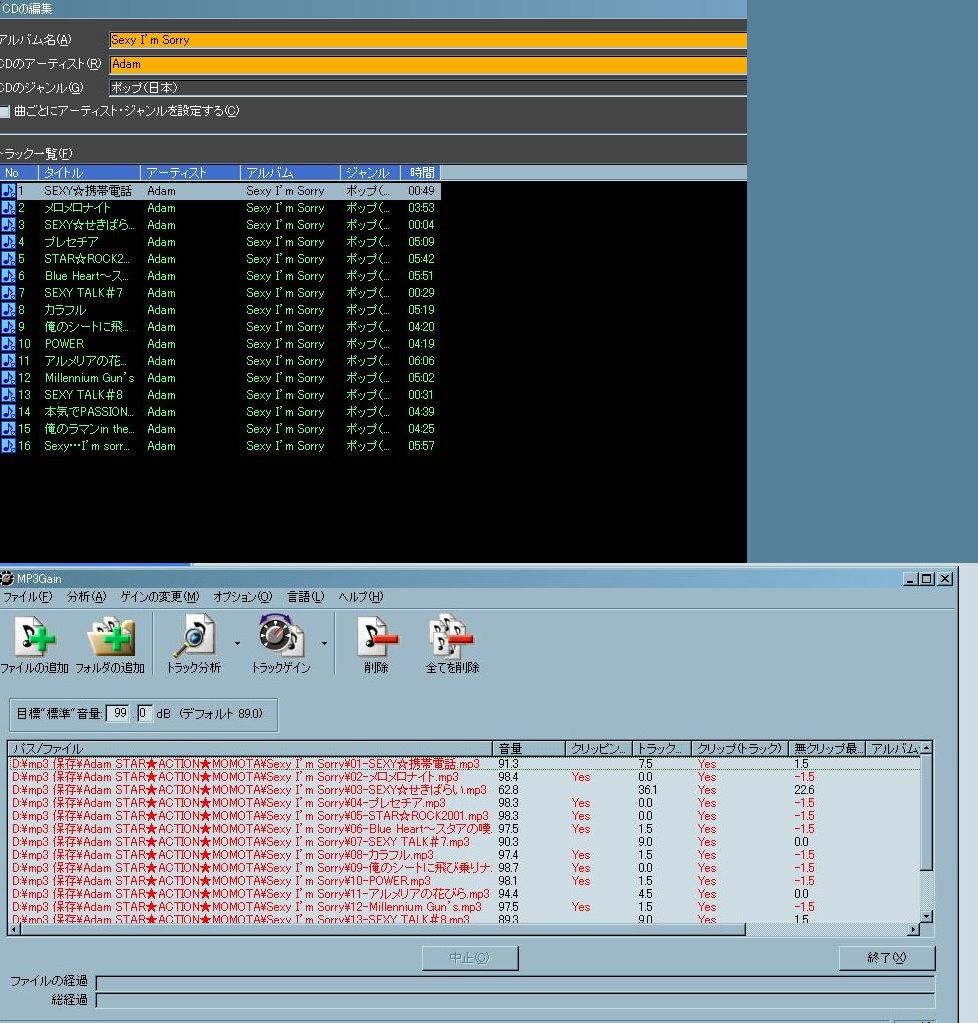Viewport: 978px width, 1023px height.
Task: Toggle per-track artist and genre checkbox
Action: click(x=5, y=112)
